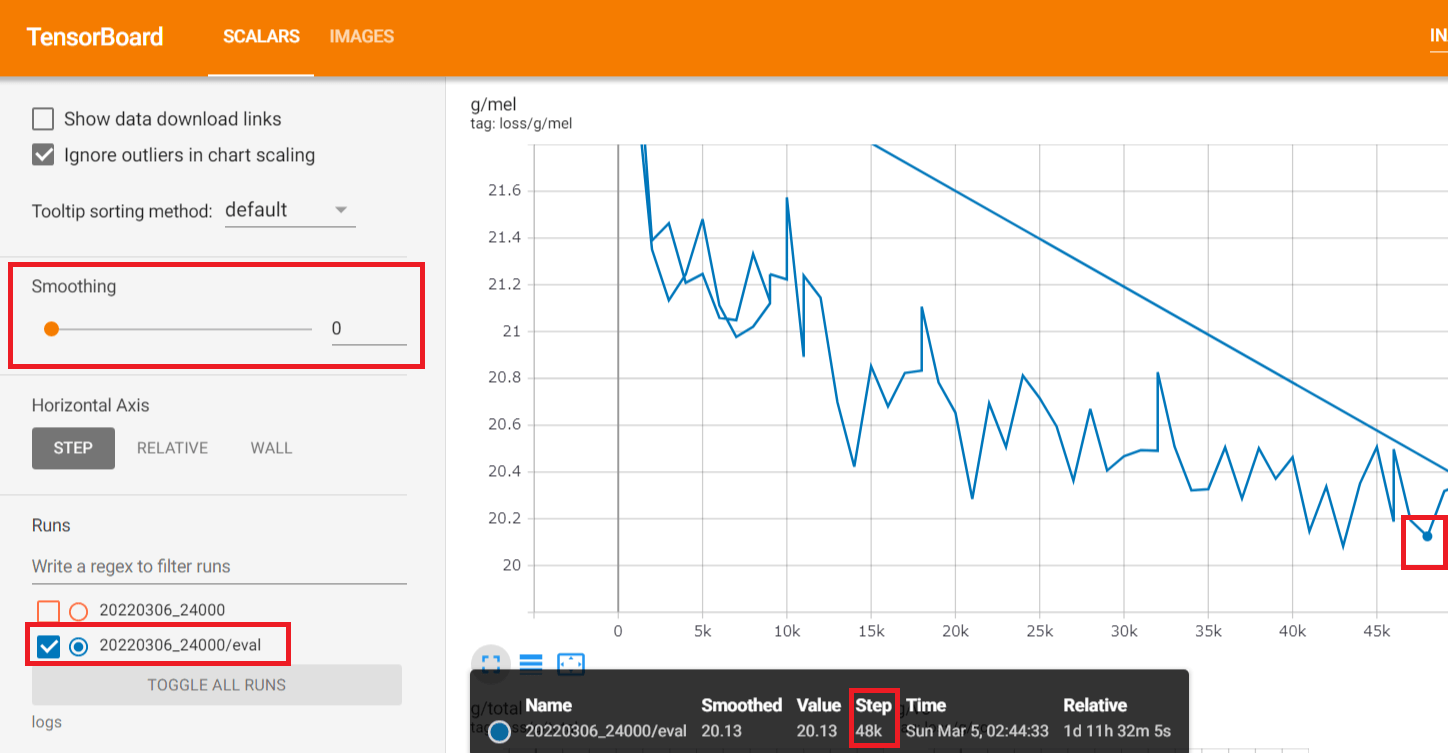Select STEP horizontal axis button
Screen dimensions: 1448x753
tap(73, 448)
